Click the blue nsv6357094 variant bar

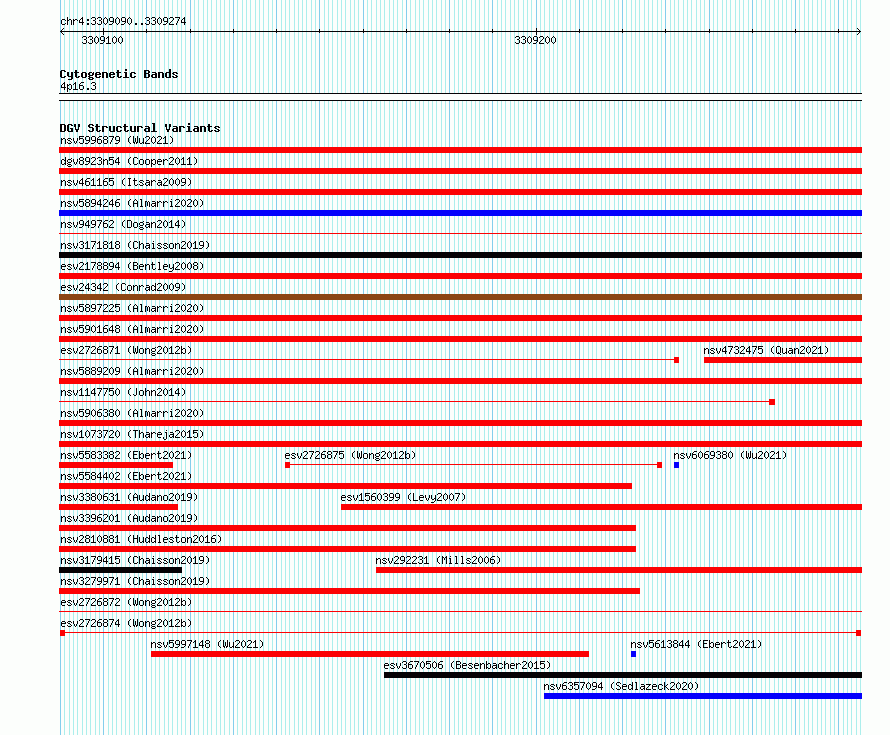pyautogui.click(x=703, y=696)
